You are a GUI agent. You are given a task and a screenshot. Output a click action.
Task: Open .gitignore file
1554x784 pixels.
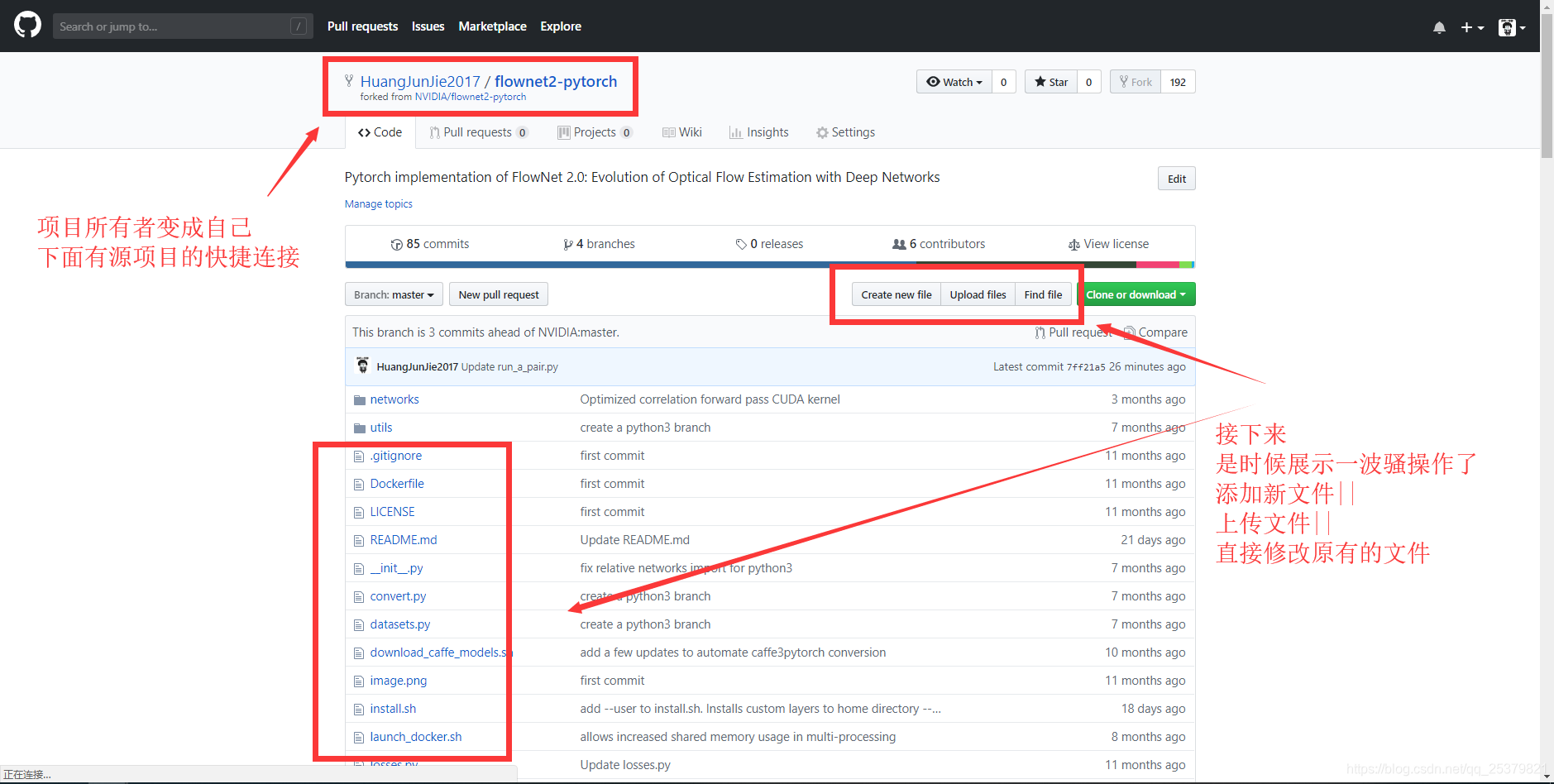pyautogui.click(x=395, y=456)
